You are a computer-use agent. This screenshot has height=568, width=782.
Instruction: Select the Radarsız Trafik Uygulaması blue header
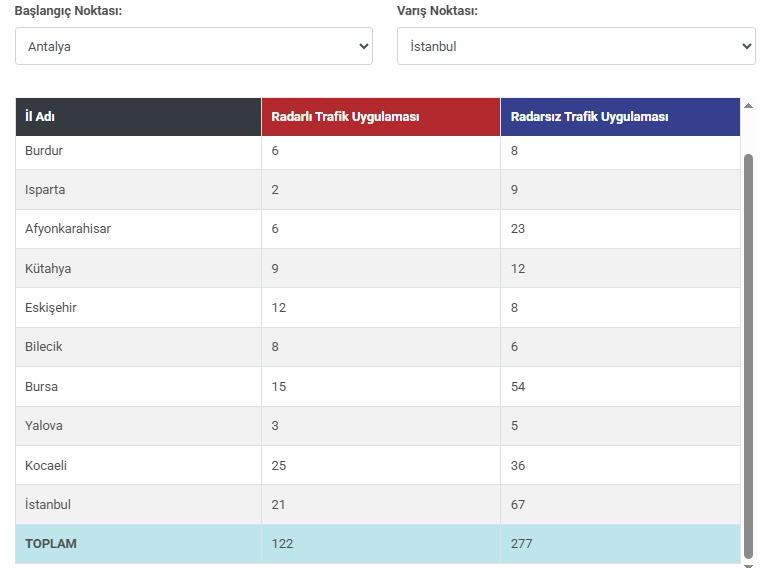[620, 117]
